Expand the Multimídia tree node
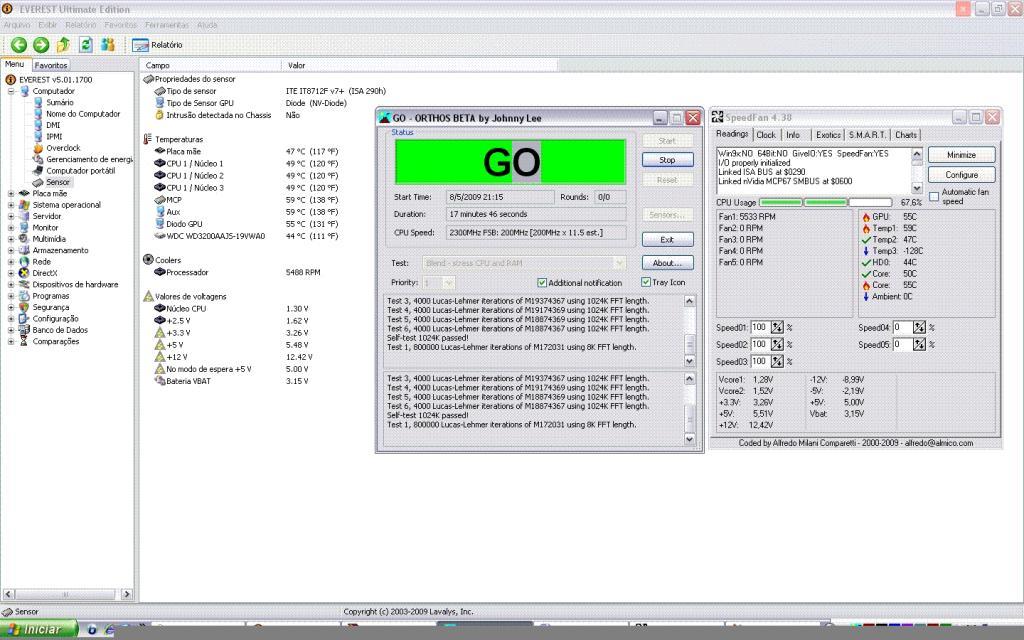The image size is (1024, 640). pos(11,239)
